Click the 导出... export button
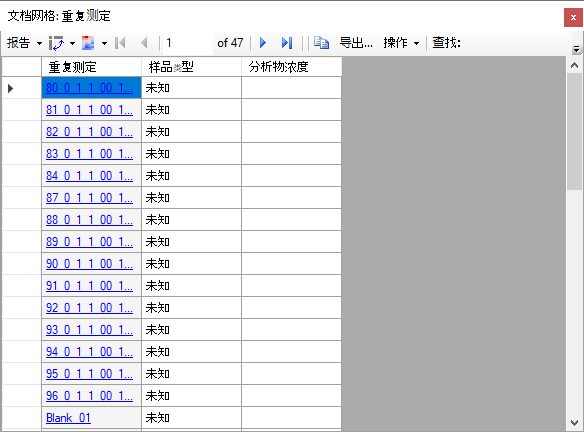The width and height of the screenshot is (584, 432). (x=356, y=43)
